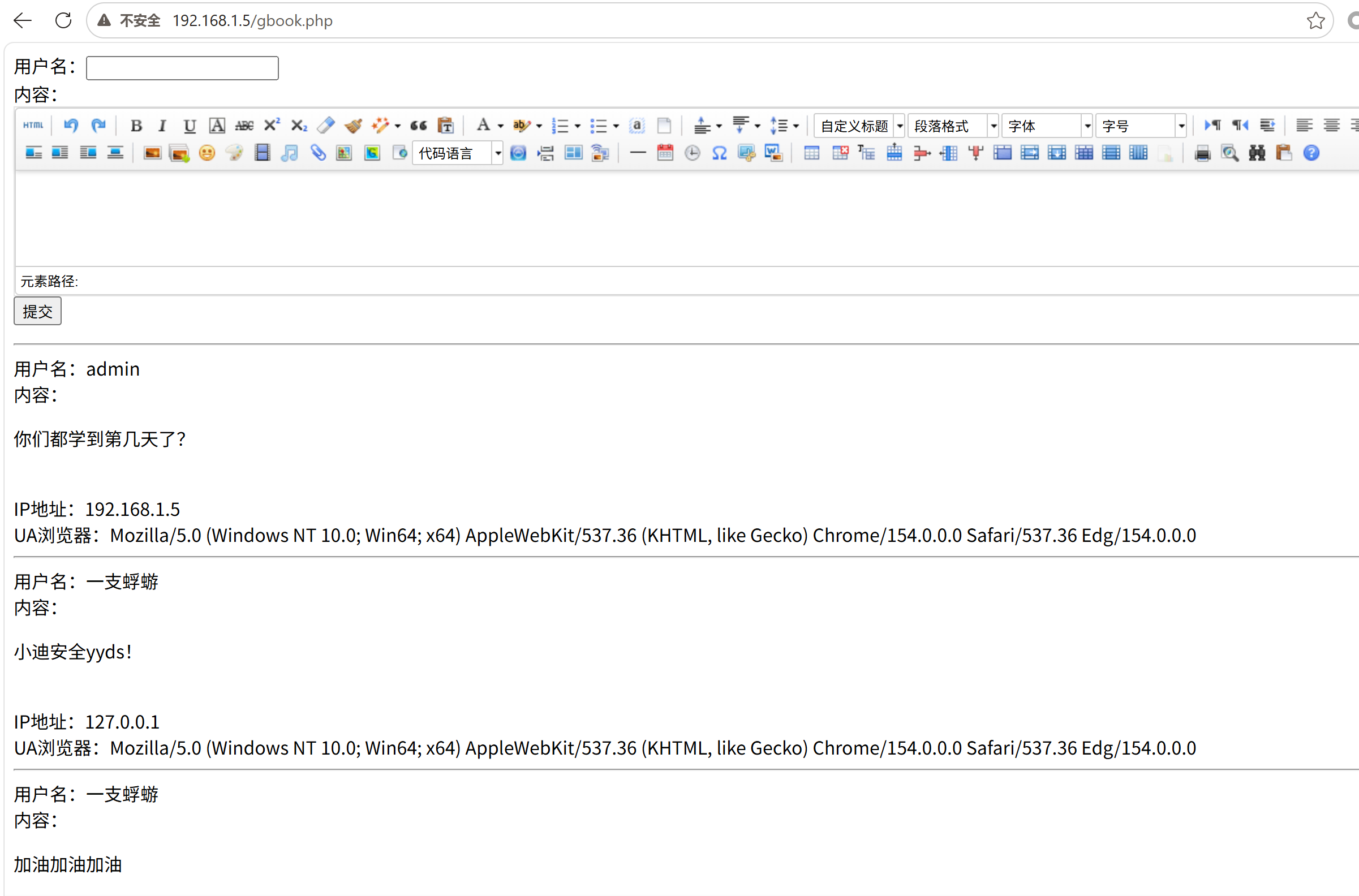Insert a table

pos(811,153)
